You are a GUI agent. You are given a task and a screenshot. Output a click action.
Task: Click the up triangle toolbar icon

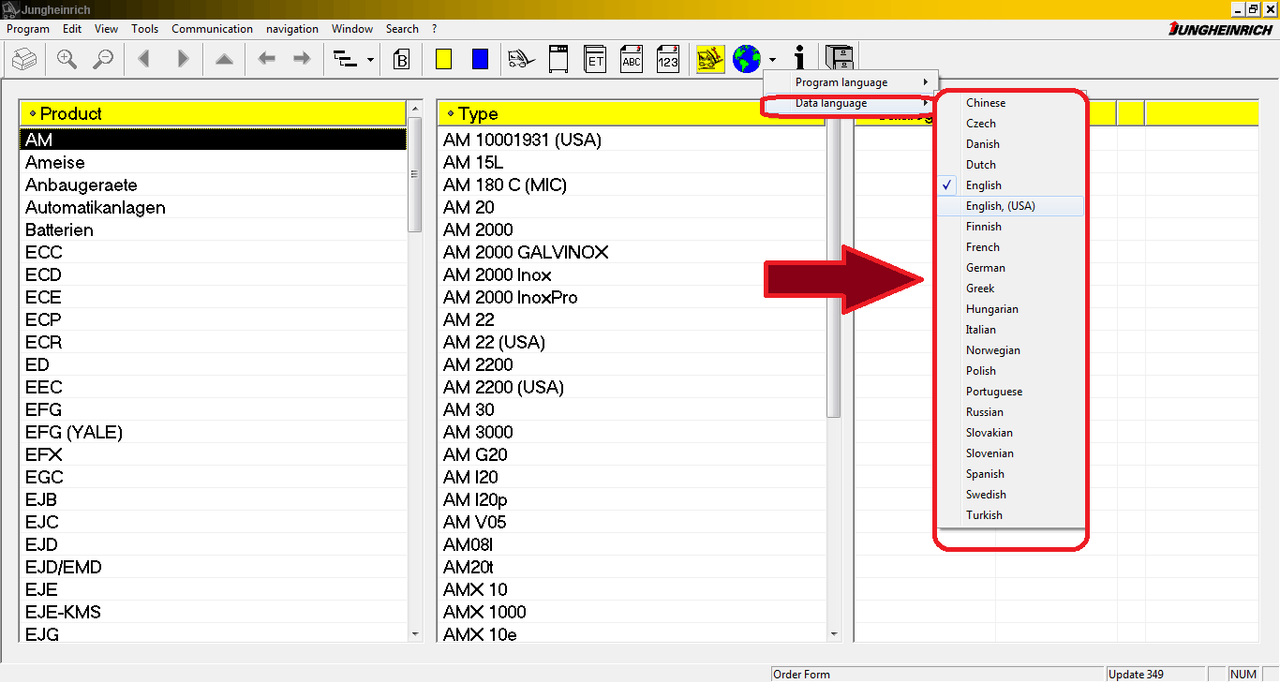click(224, 59)
